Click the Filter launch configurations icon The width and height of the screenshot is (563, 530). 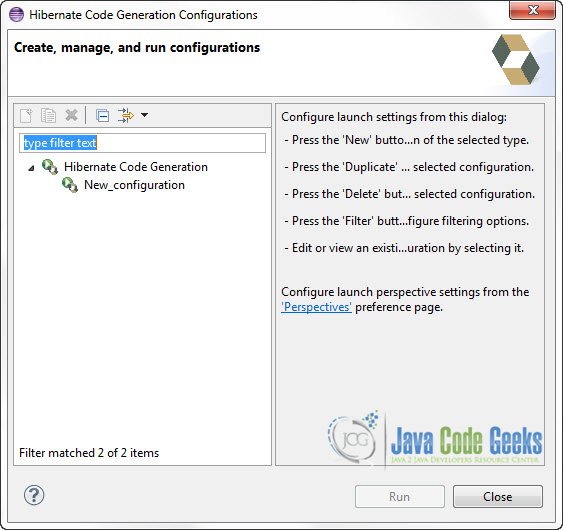click(x=126, y=116)
